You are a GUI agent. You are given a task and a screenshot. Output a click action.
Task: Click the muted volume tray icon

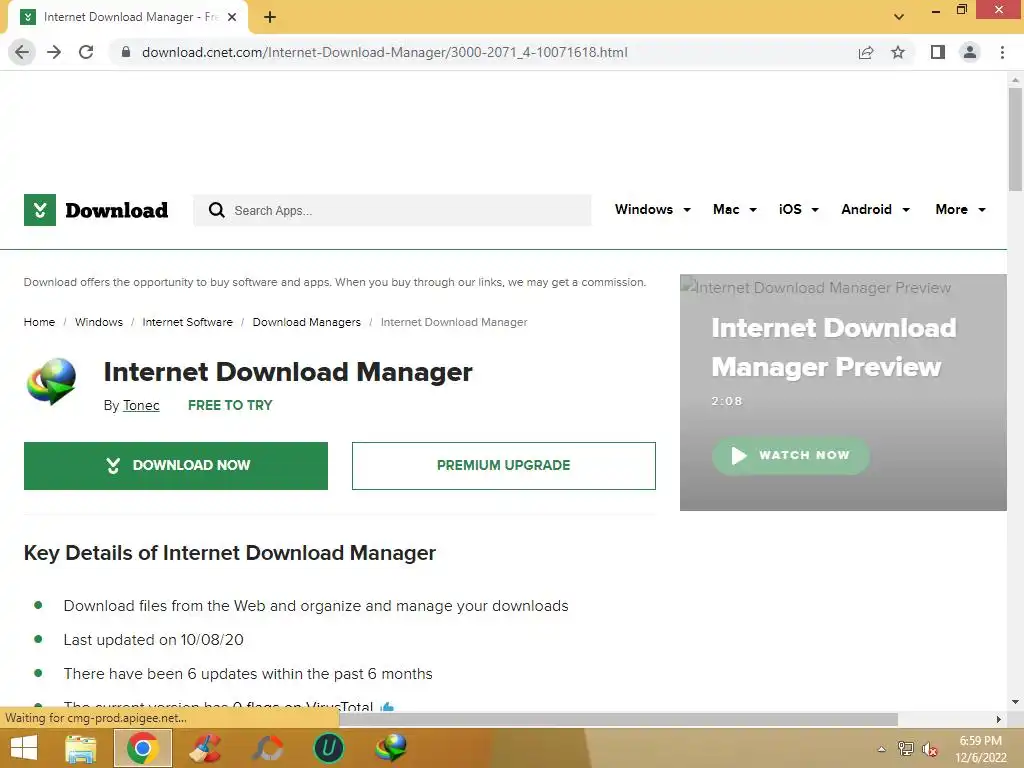point(930,749)
